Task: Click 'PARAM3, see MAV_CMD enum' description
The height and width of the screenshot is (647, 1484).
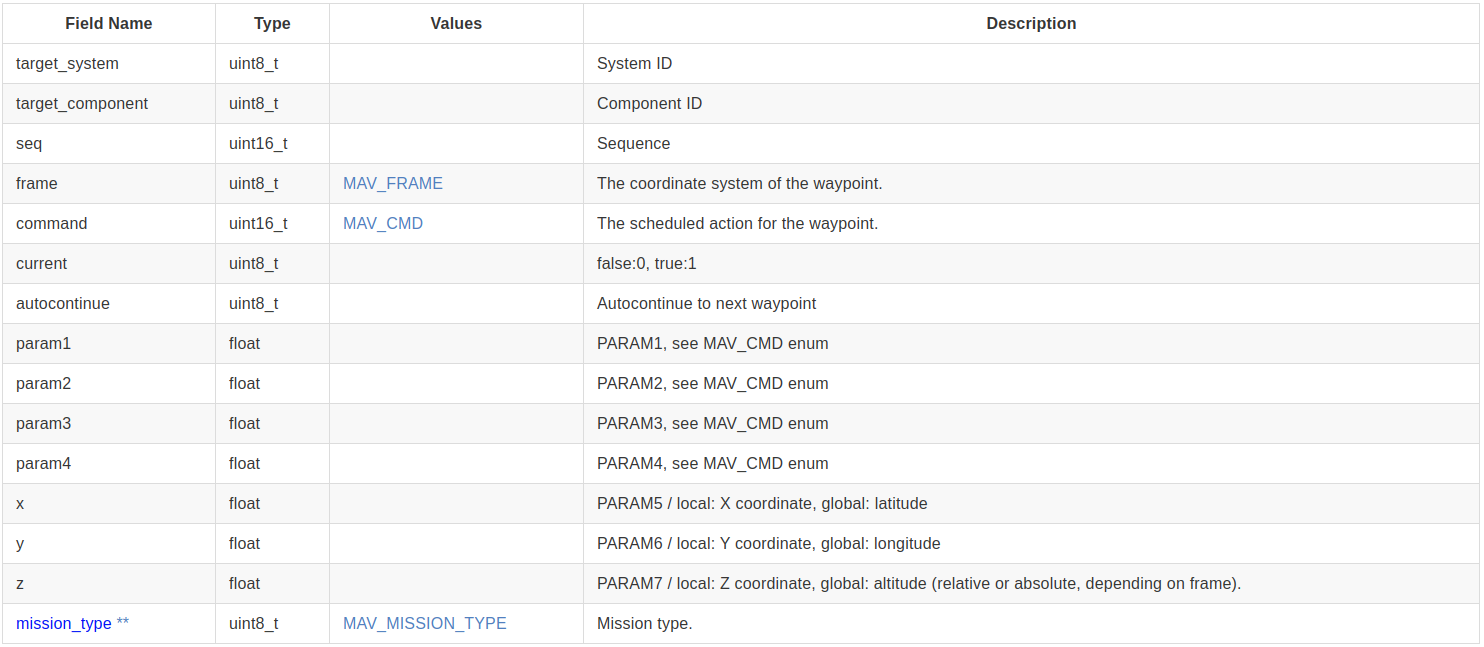Action: click(712, 423)
